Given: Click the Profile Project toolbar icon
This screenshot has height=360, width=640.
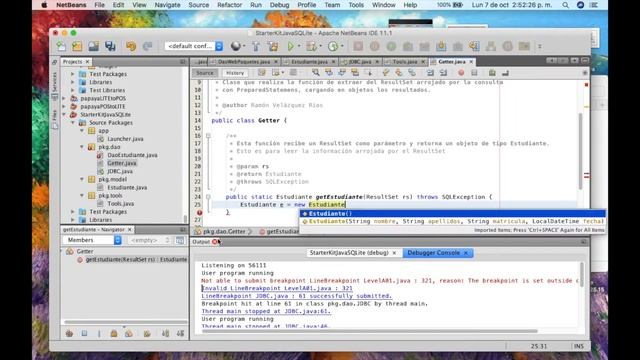Looking at the screenshot, I should coord(333,46).
